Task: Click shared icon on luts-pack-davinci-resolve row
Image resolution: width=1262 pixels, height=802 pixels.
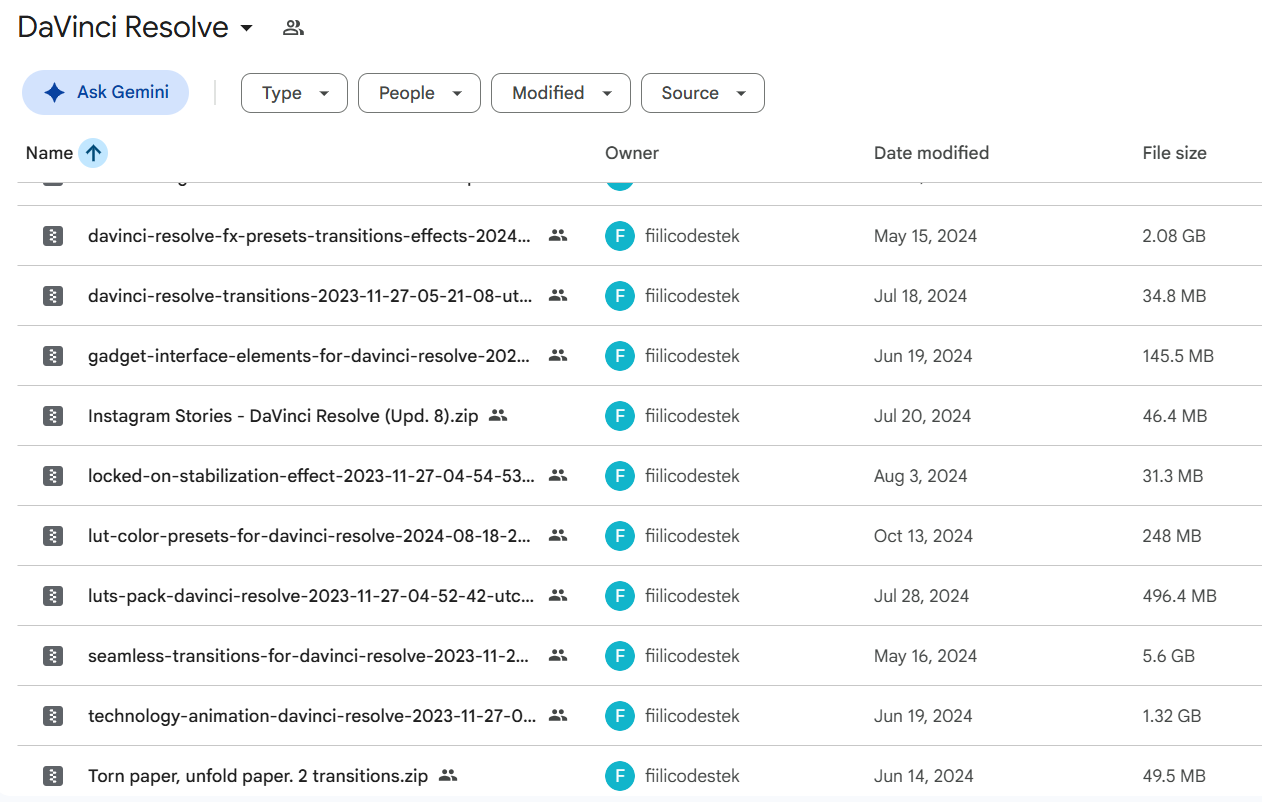Action: (558, 596)
